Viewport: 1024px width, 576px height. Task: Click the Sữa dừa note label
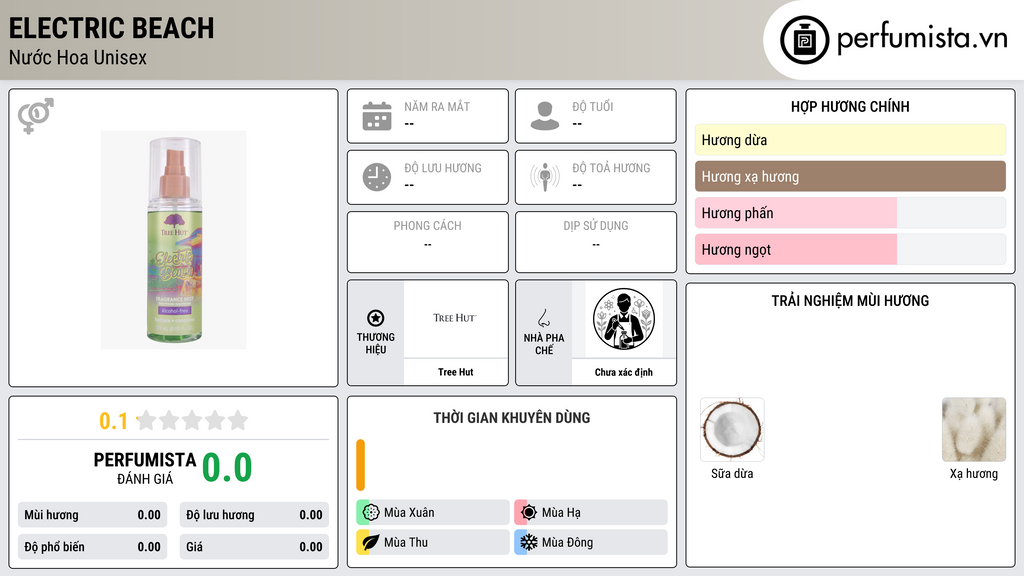(x=732, y=473)
